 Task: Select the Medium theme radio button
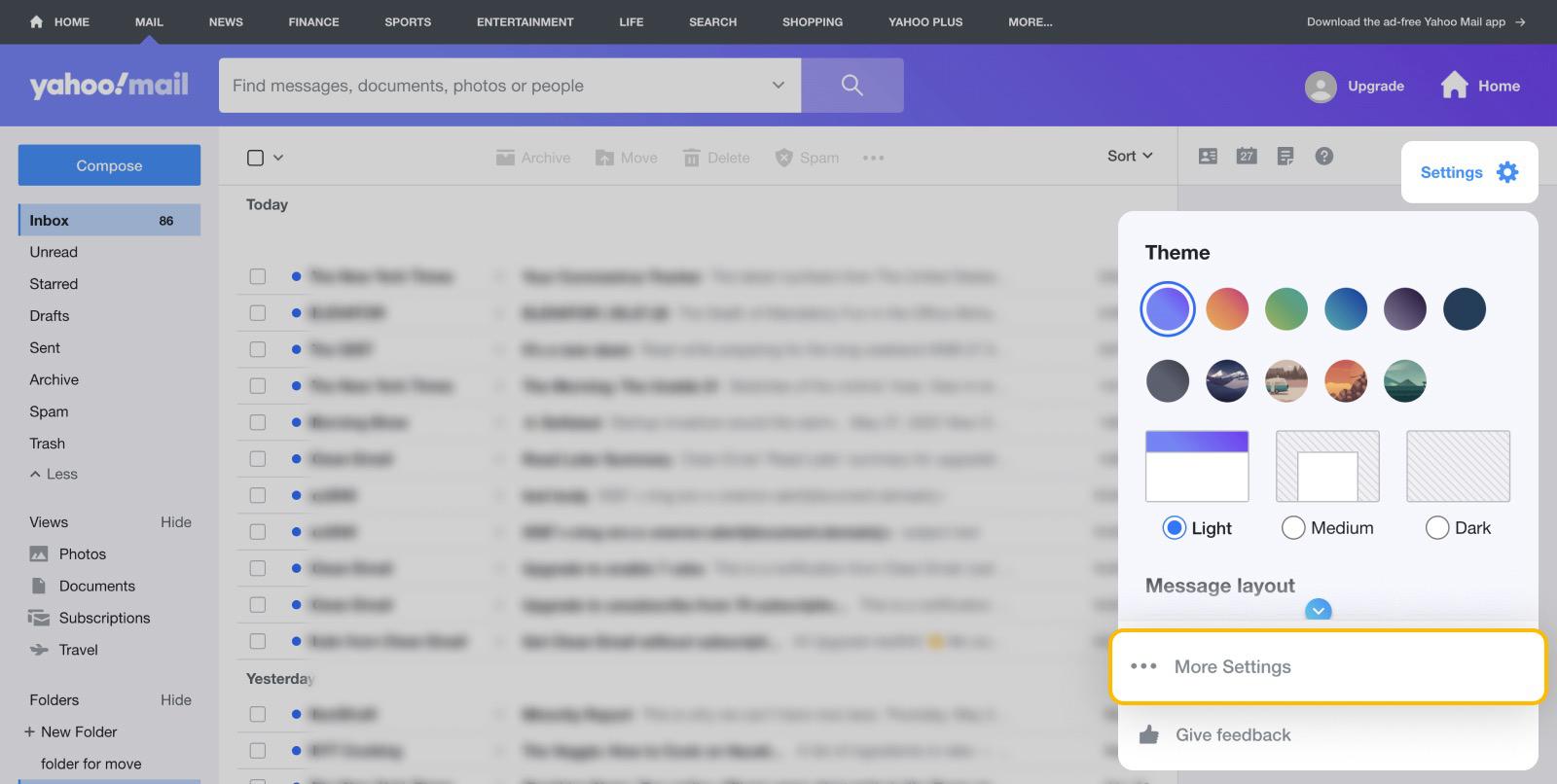click(1293, 528)
